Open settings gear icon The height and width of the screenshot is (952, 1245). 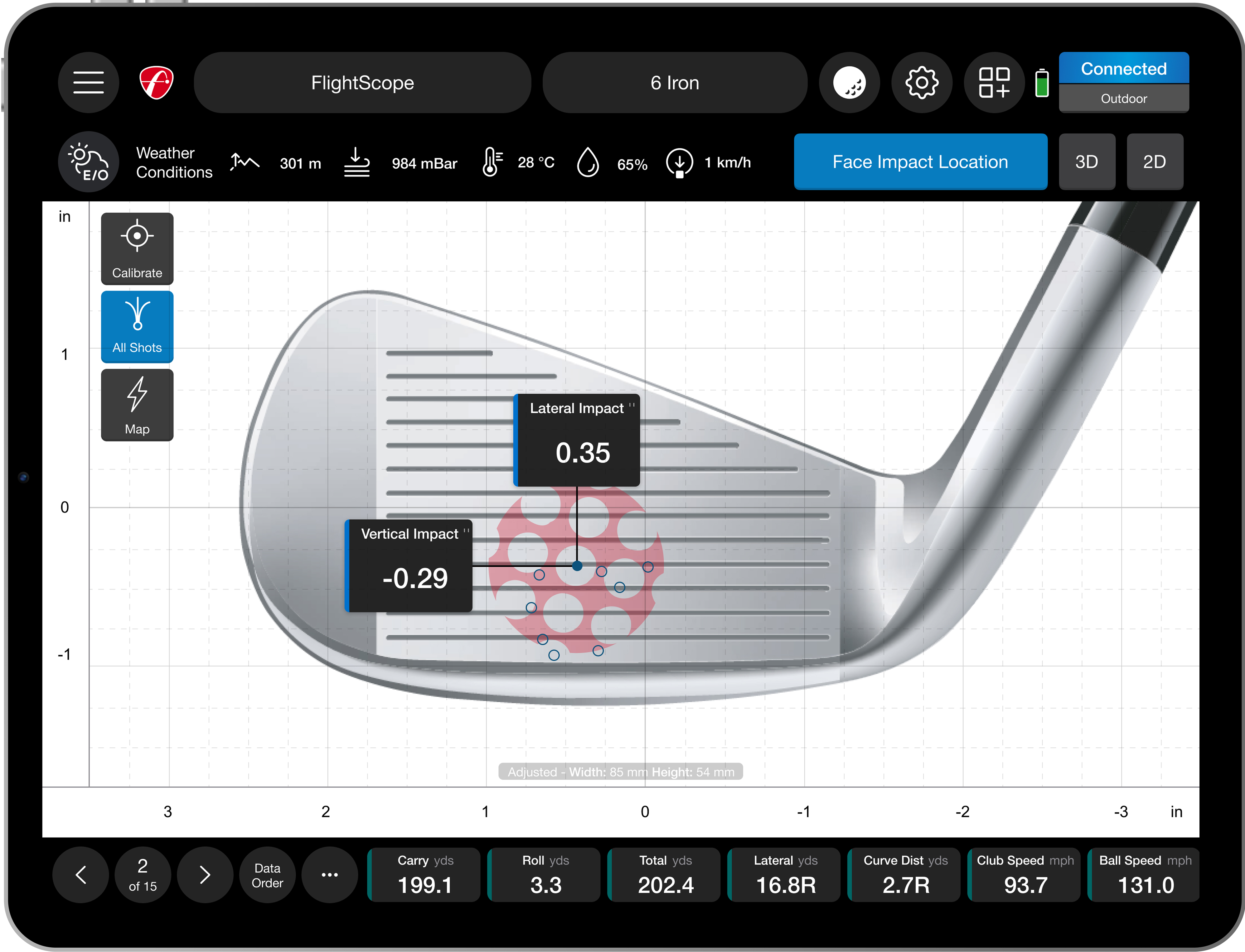click(921, 83)
